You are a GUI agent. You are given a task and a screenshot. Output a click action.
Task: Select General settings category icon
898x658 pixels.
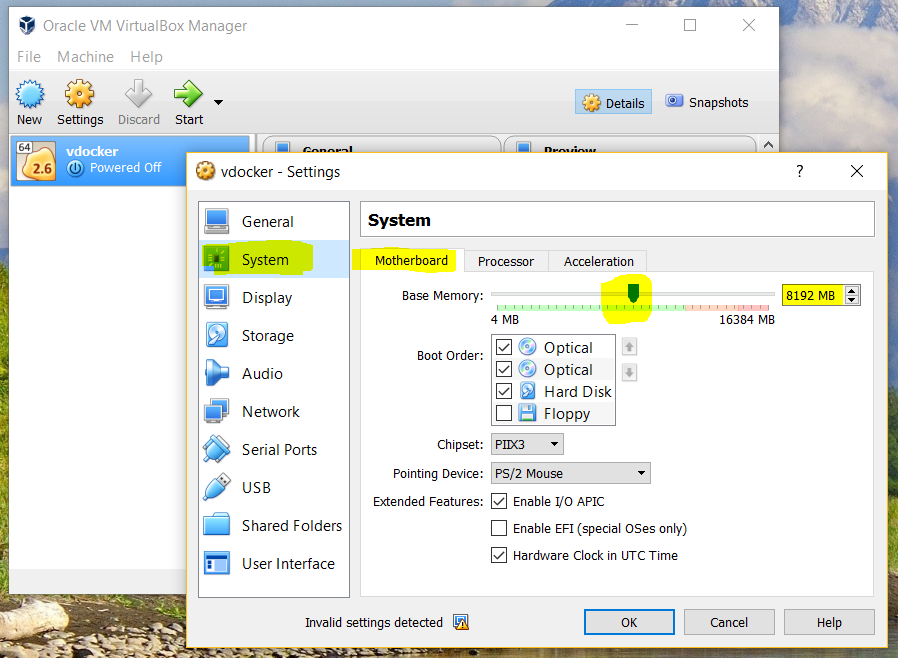pos(216,222)
